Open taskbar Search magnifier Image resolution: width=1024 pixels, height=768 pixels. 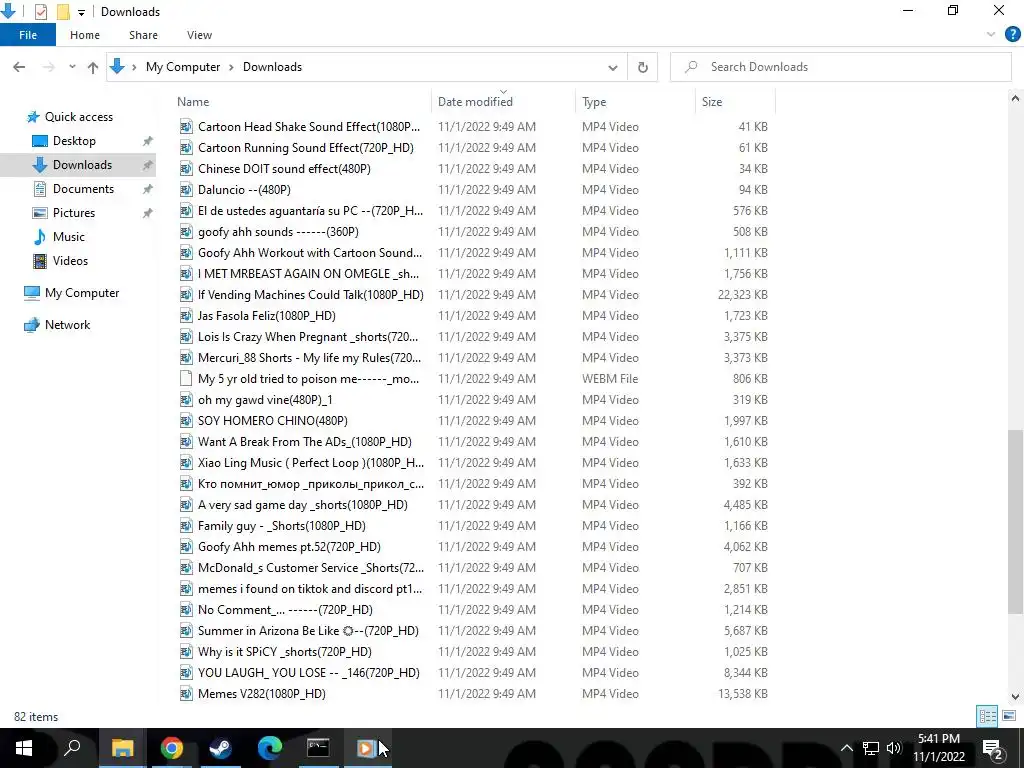point(72,748)
